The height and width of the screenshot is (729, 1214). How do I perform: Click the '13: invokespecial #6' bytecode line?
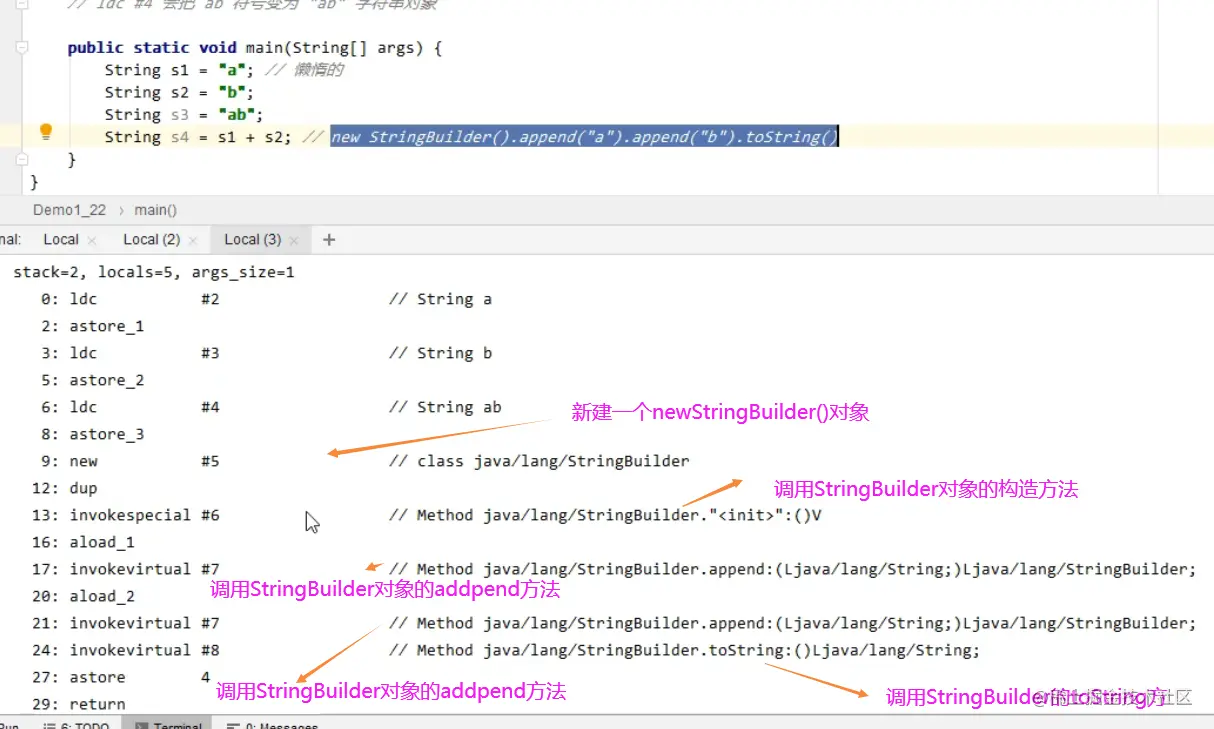point(426,515)
